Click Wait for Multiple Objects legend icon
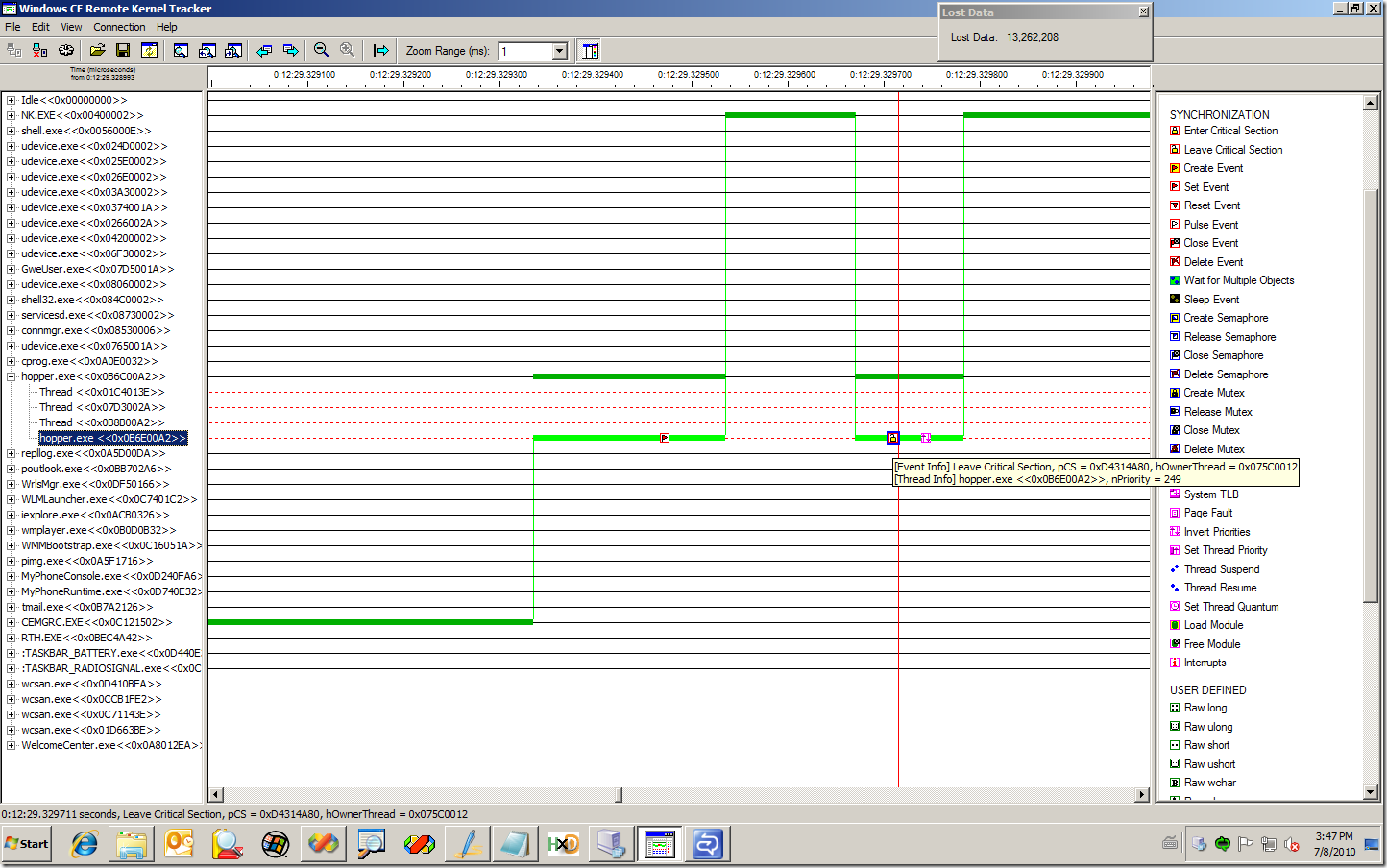 (x=1175, y=280)
